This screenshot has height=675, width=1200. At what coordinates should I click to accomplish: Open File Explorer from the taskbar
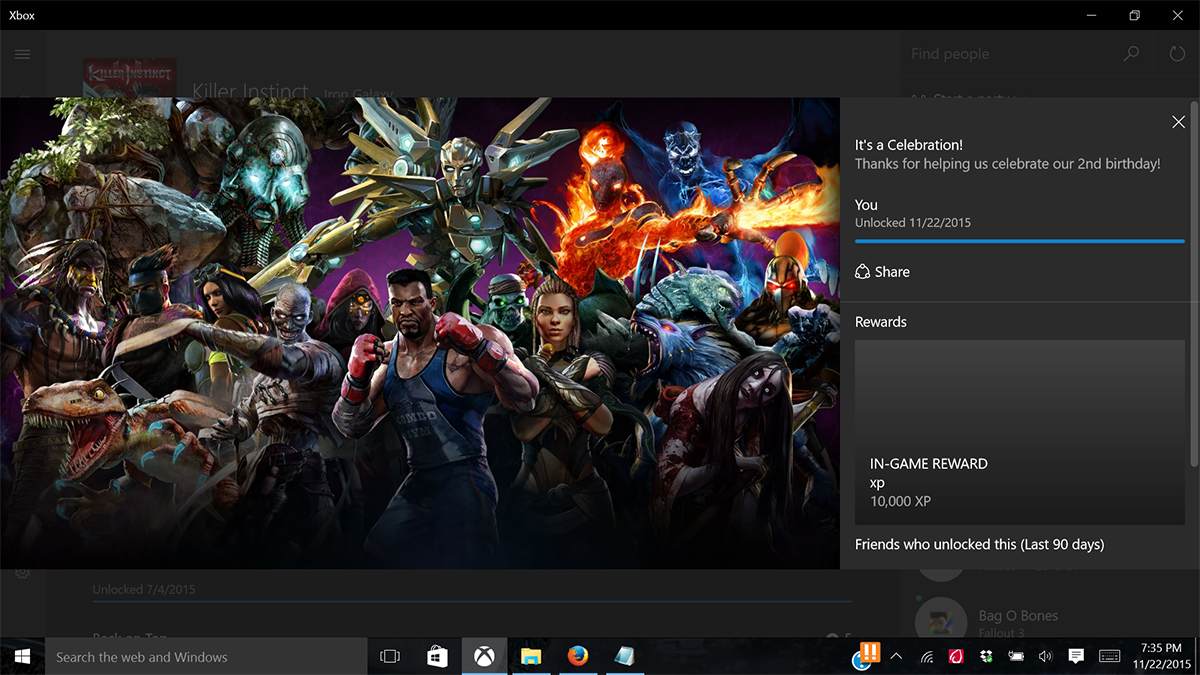coord(531,657)
